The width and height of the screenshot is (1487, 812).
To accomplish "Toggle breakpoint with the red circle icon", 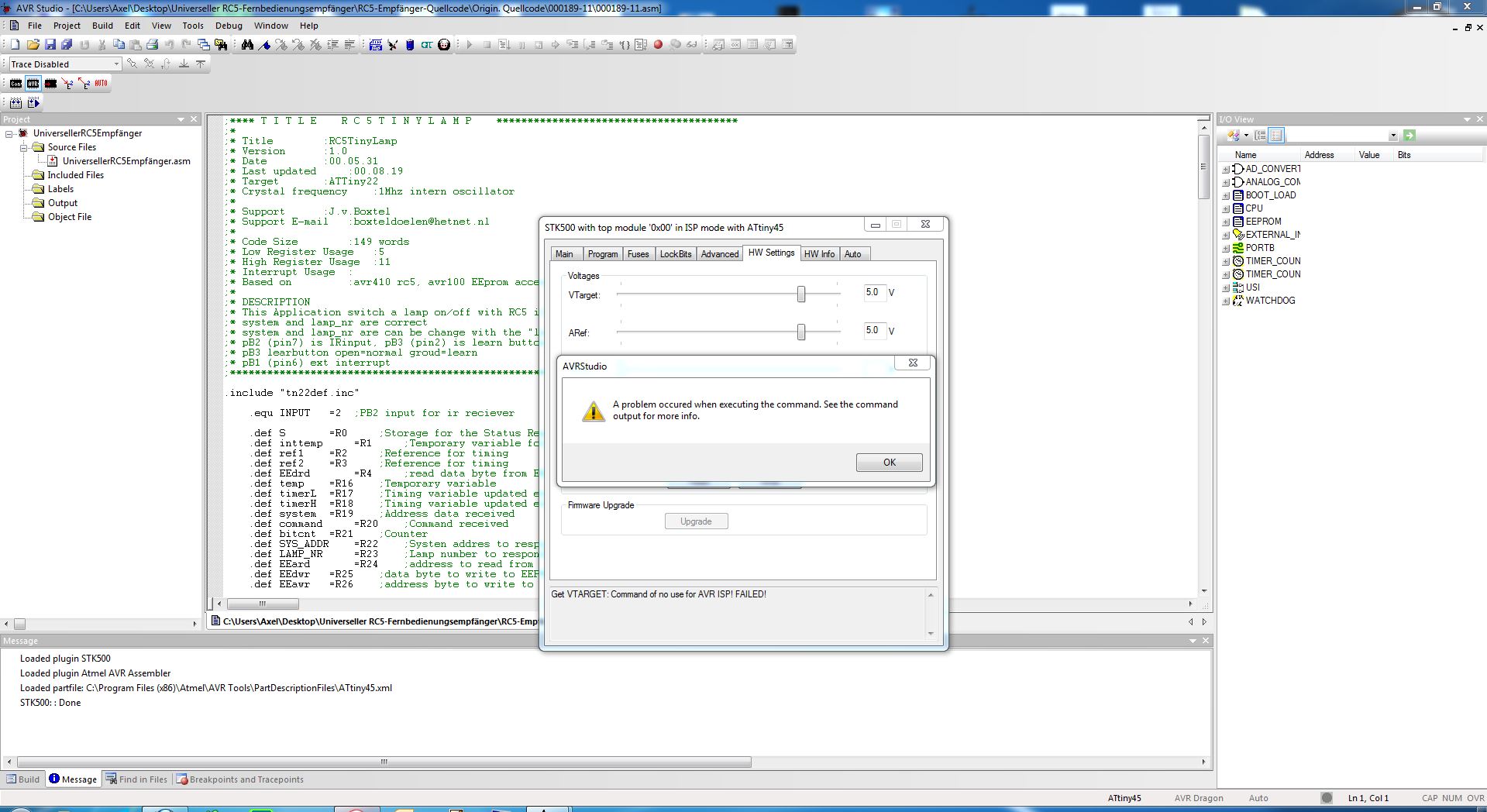I will click(658, 45).
